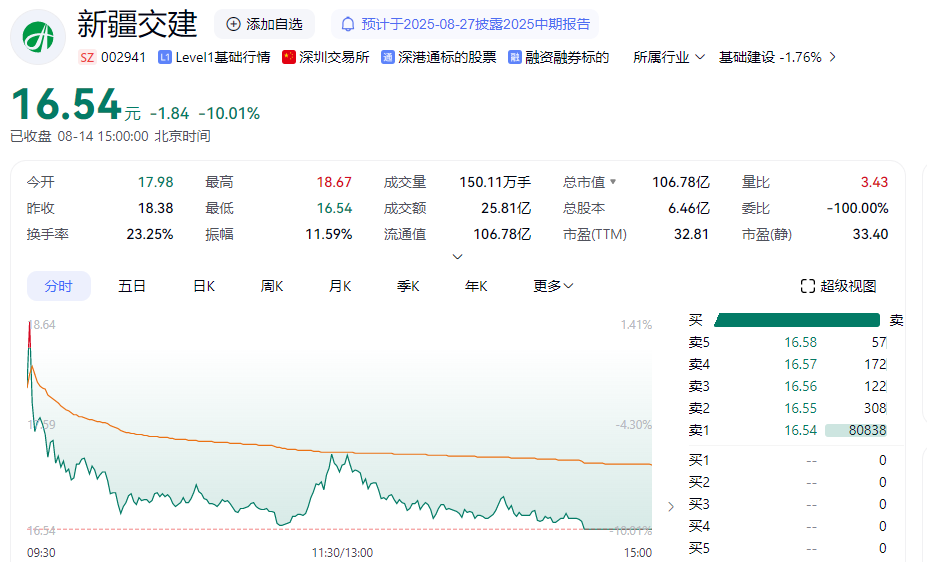This screenshot has width=927, height=562.
Task: Expand more quote details chevron
Action: (x=457, y=256)
